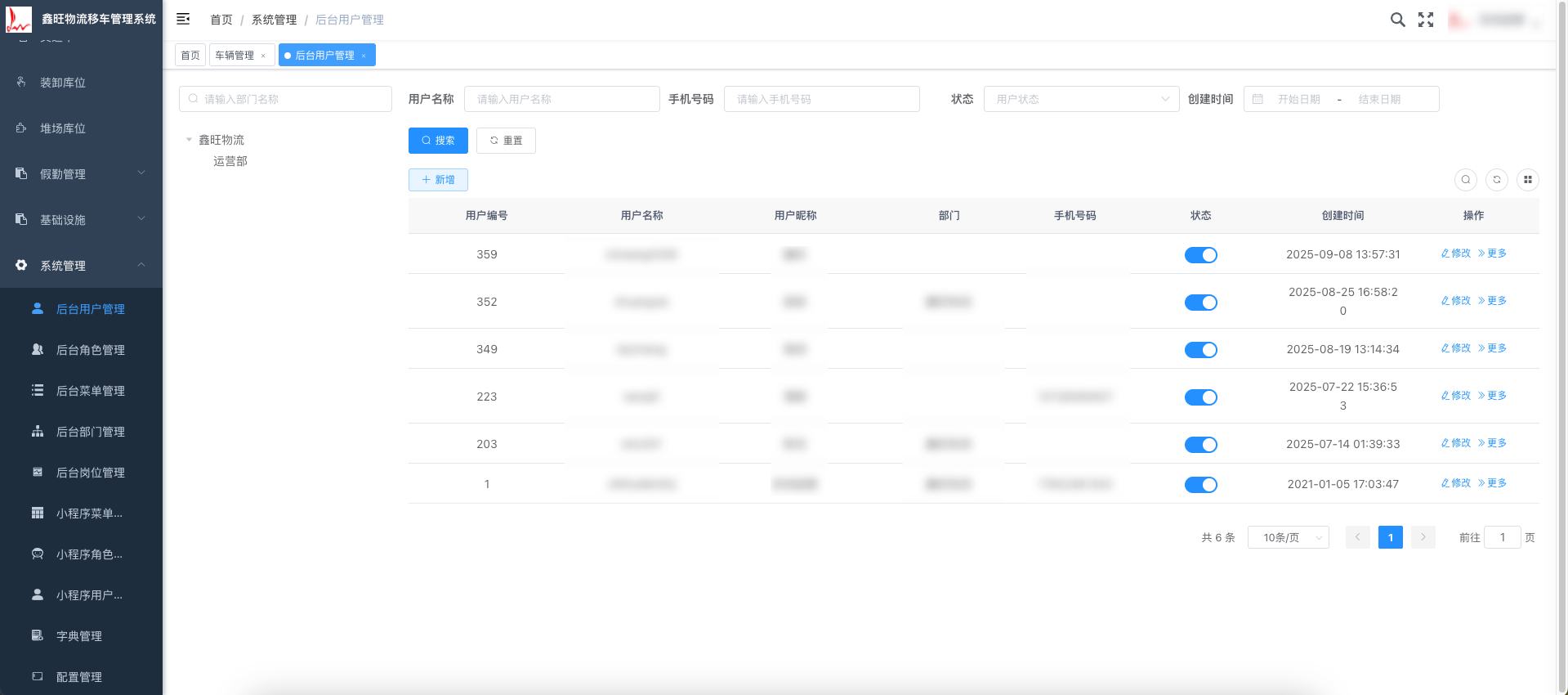Close the 后台用户管理 tab
This screenshot has height=695, width=1568.
coord(364,56)
